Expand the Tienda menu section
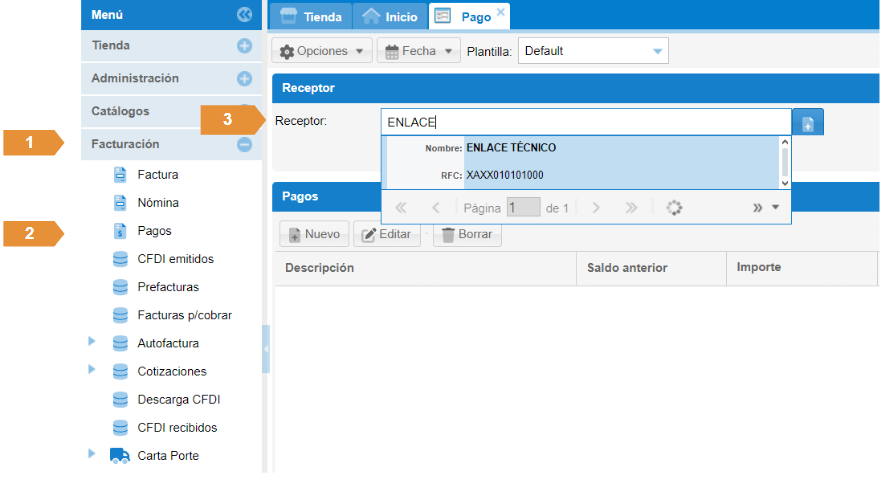The width and height of the screenshot is (880, 502). point(244,46)
